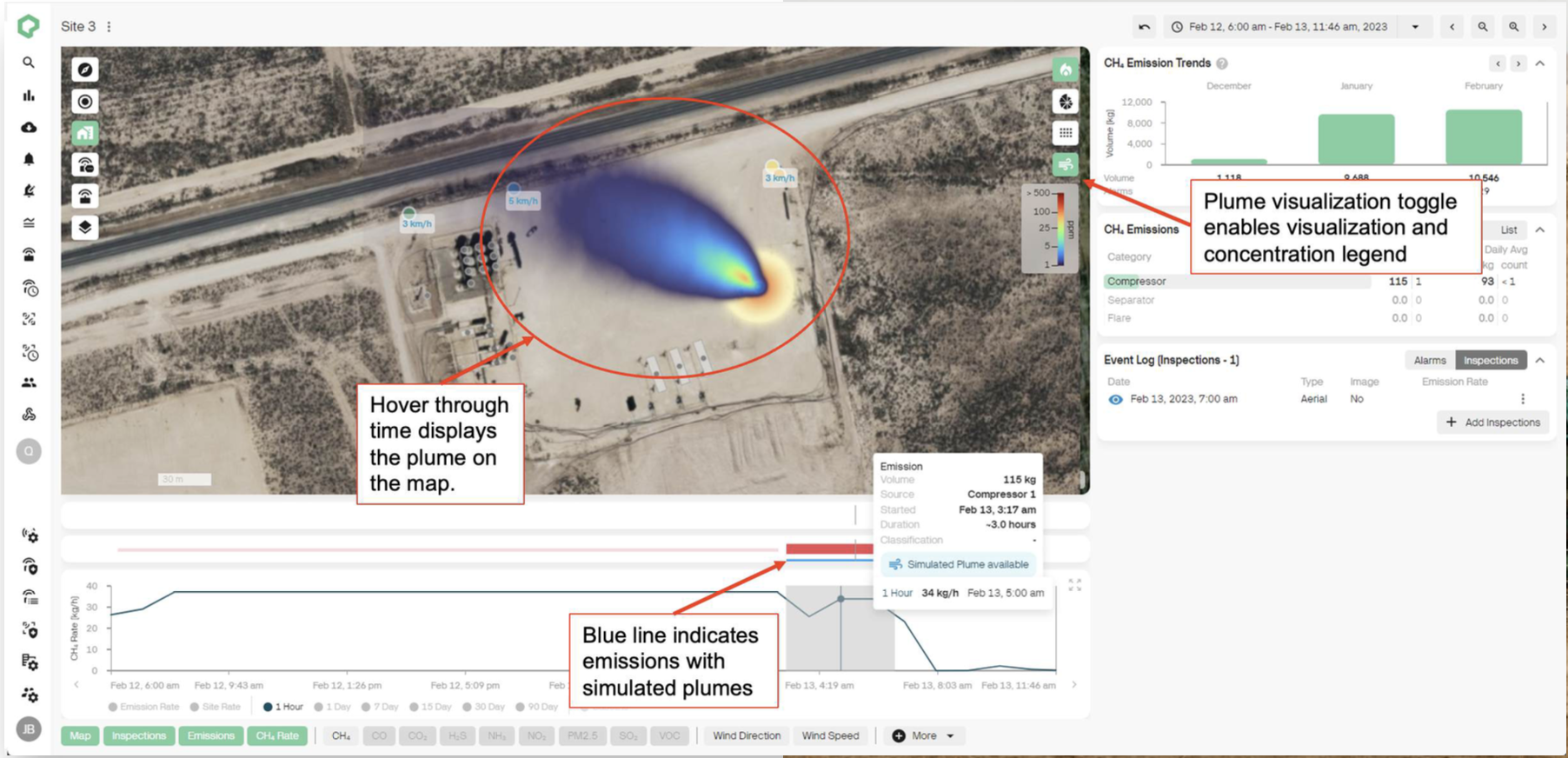
Task: Toggle visibility eye for Feb 13 inspection
Action: pos(1115,400)
